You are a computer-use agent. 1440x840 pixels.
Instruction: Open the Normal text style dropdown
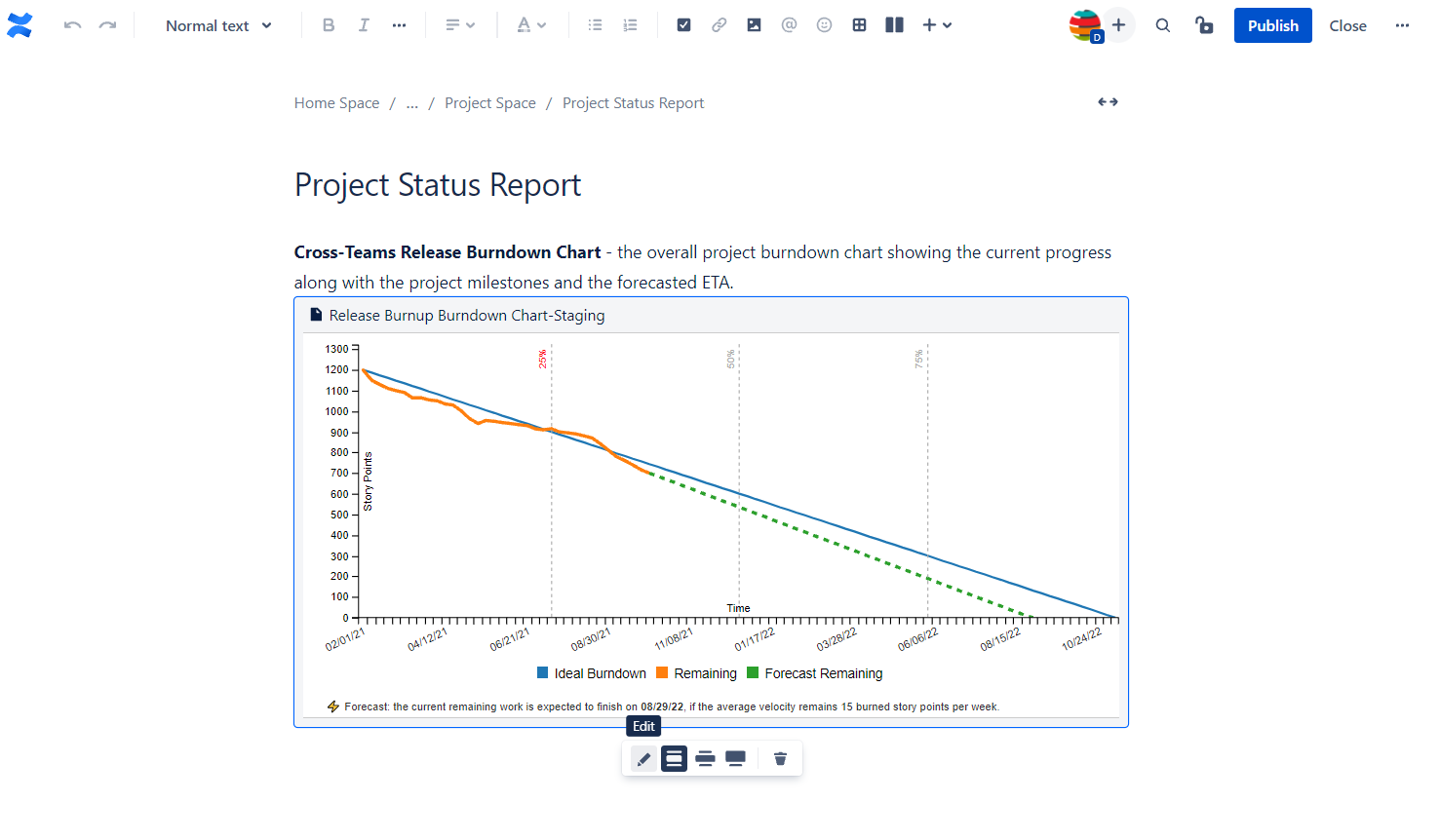(x=218, y=25)
